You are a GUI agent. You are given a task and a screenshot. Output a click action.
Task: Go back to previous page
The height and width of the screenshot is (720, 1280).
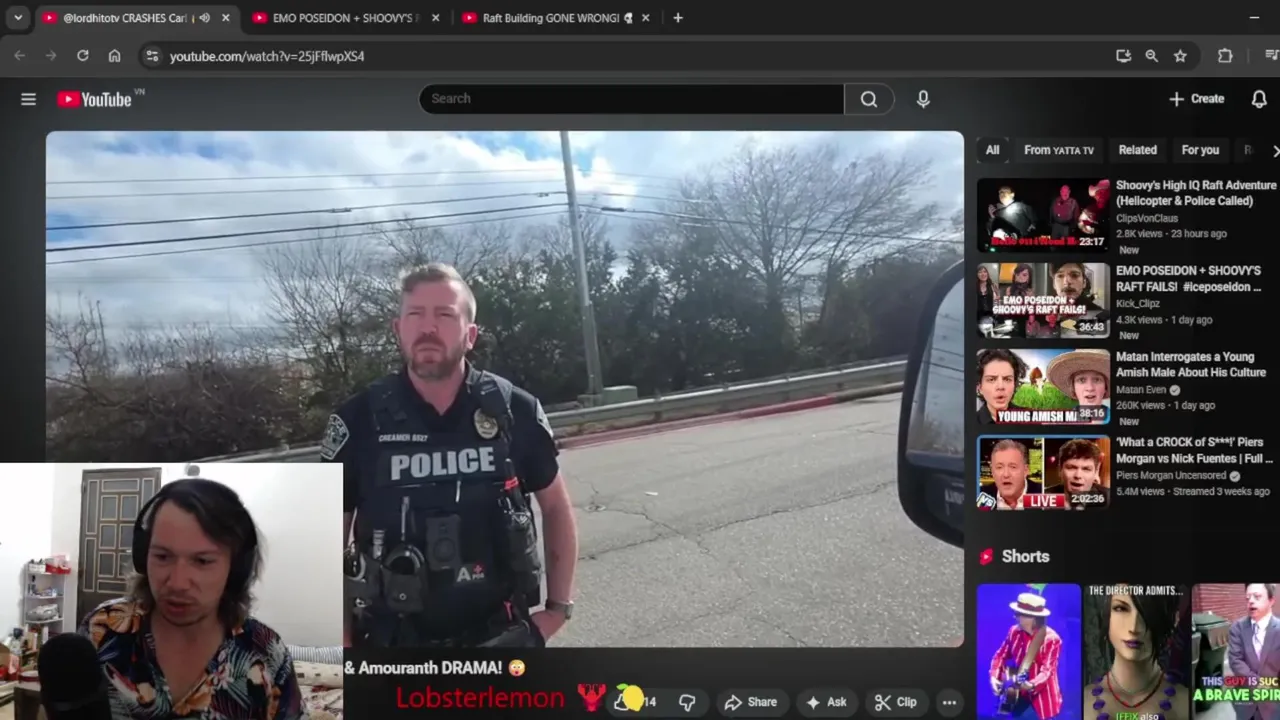click(x=20, y=56)
